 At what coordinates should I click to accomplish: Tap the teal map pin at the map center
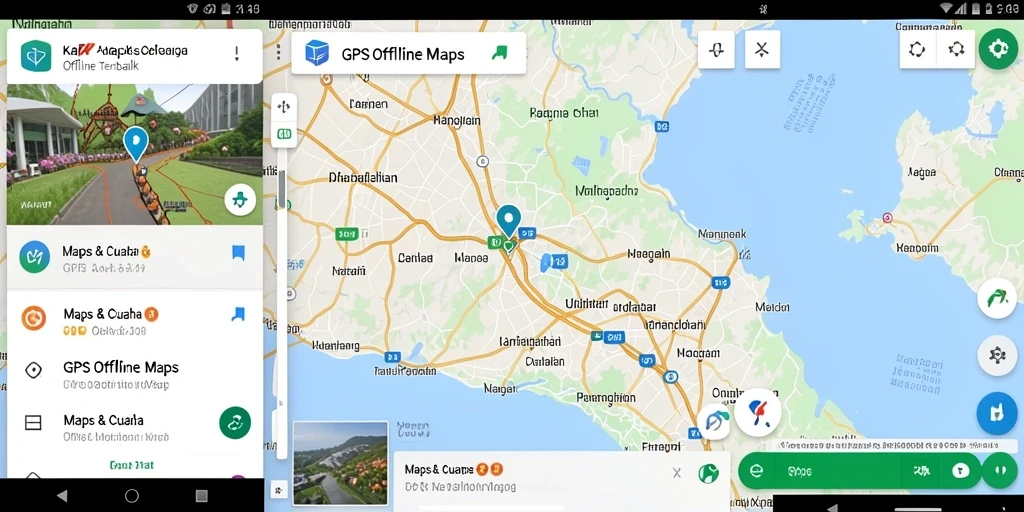pyautogui.click(x=508, y=221)
